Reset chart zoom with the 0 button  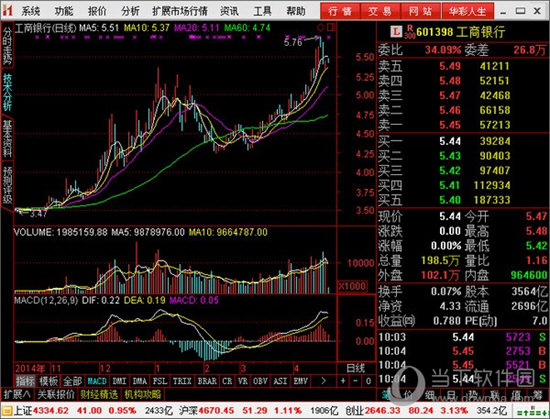pos(368,381)
